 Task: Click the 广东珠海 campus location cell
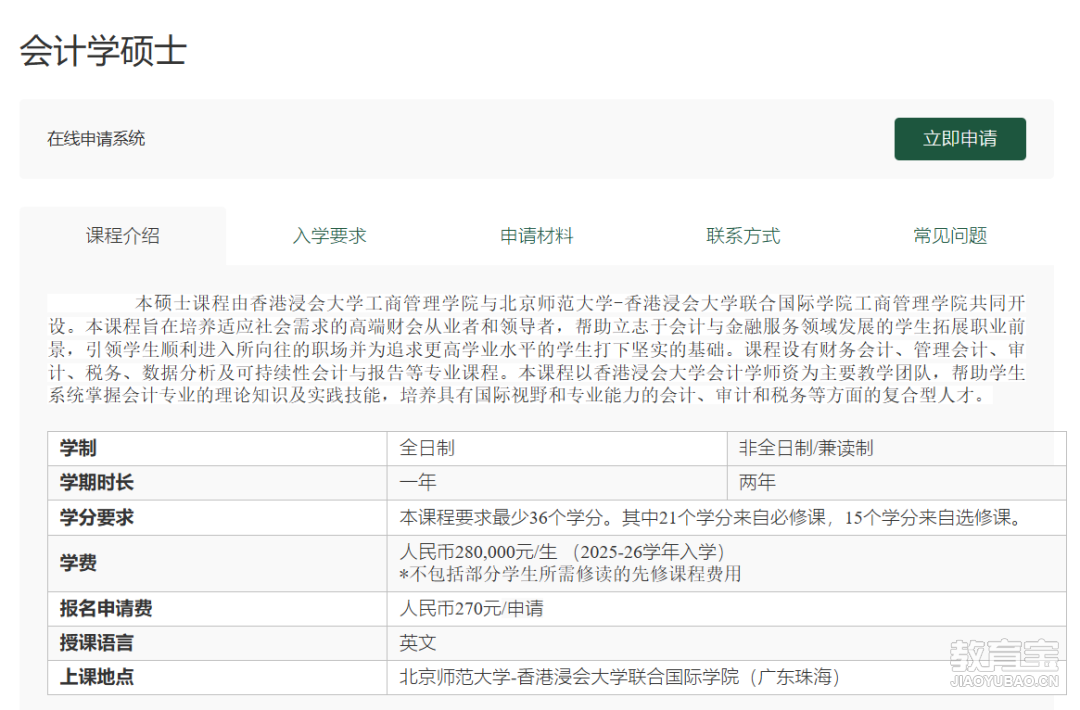pos(727,677)
